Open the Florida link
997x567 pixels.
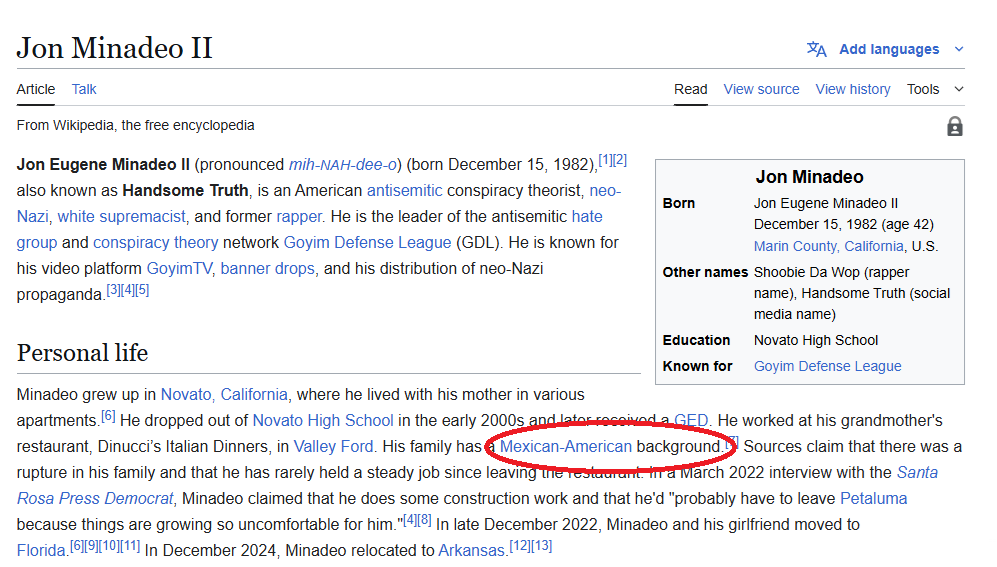click(41, 550)
